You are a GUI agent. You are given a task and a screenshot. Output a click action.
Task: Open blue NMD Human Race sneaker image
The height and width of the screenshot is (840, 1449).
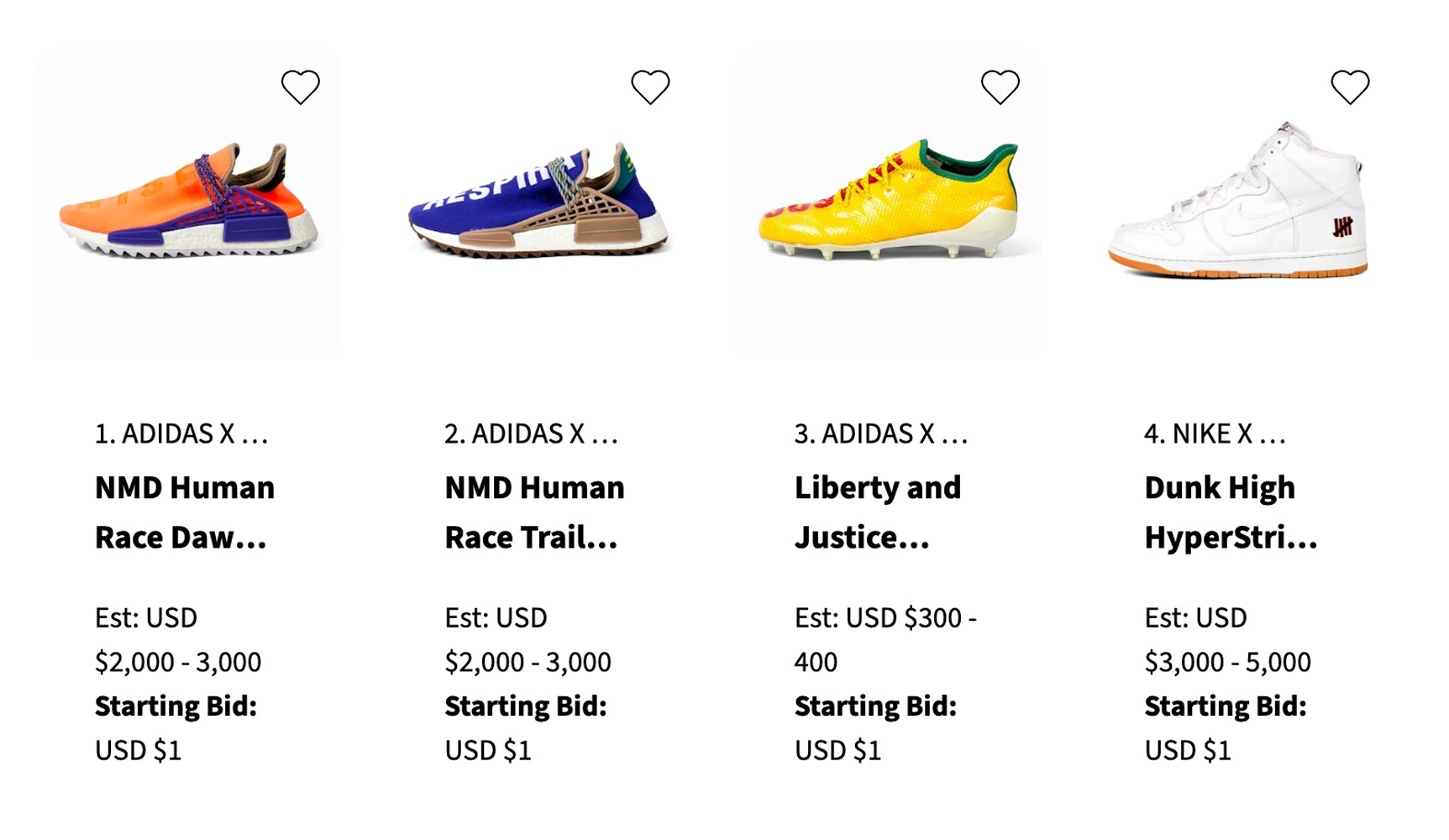tap(538, 206)
